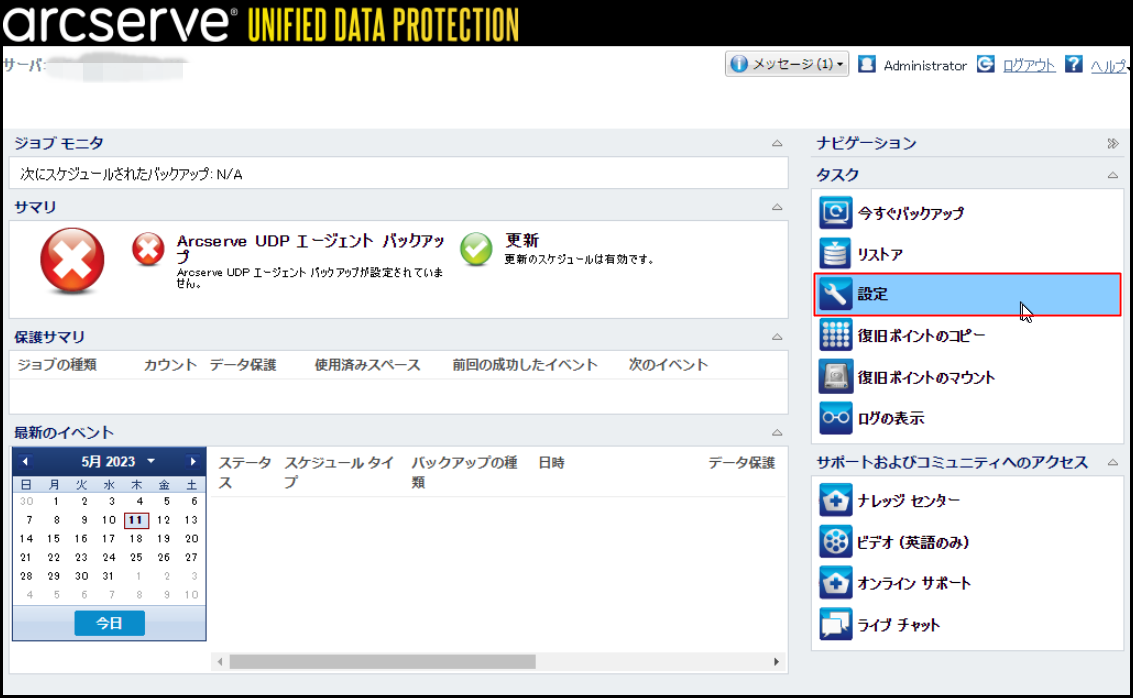This screenshot has height=698, width=1133.
Task: Click the scrollbar left arrow under events
Action: tap(220, 661)
